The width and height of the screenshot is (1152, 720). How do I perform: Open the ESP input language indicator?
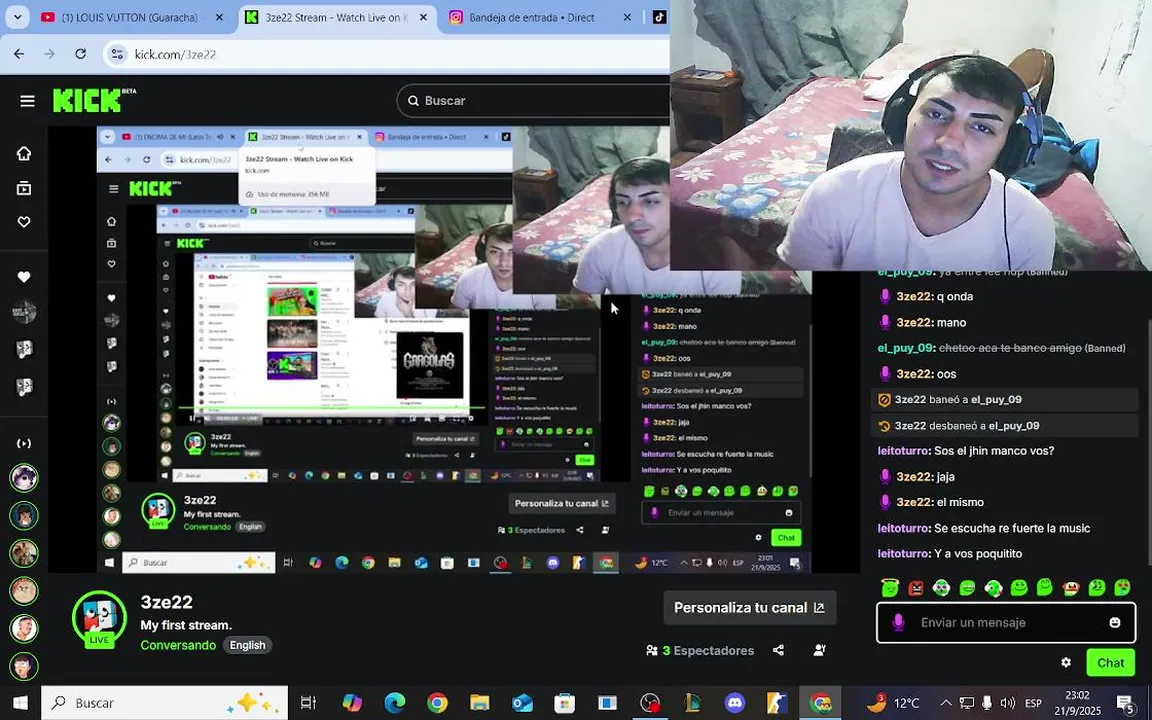pyautogui.click(x=1033, y=703)
